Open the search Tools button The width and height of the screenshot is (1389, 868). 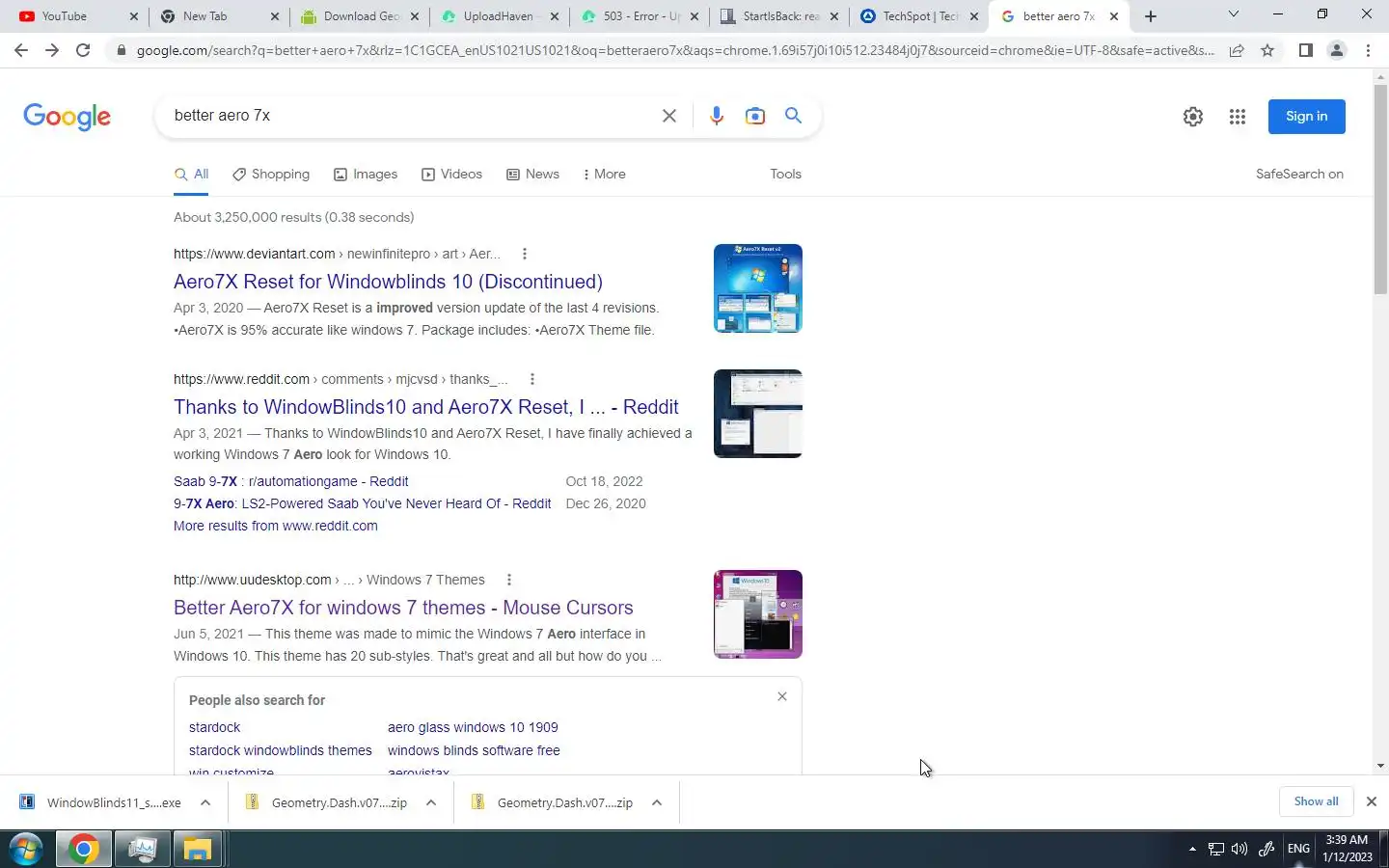pyautogui.click(x=785, y=175)
